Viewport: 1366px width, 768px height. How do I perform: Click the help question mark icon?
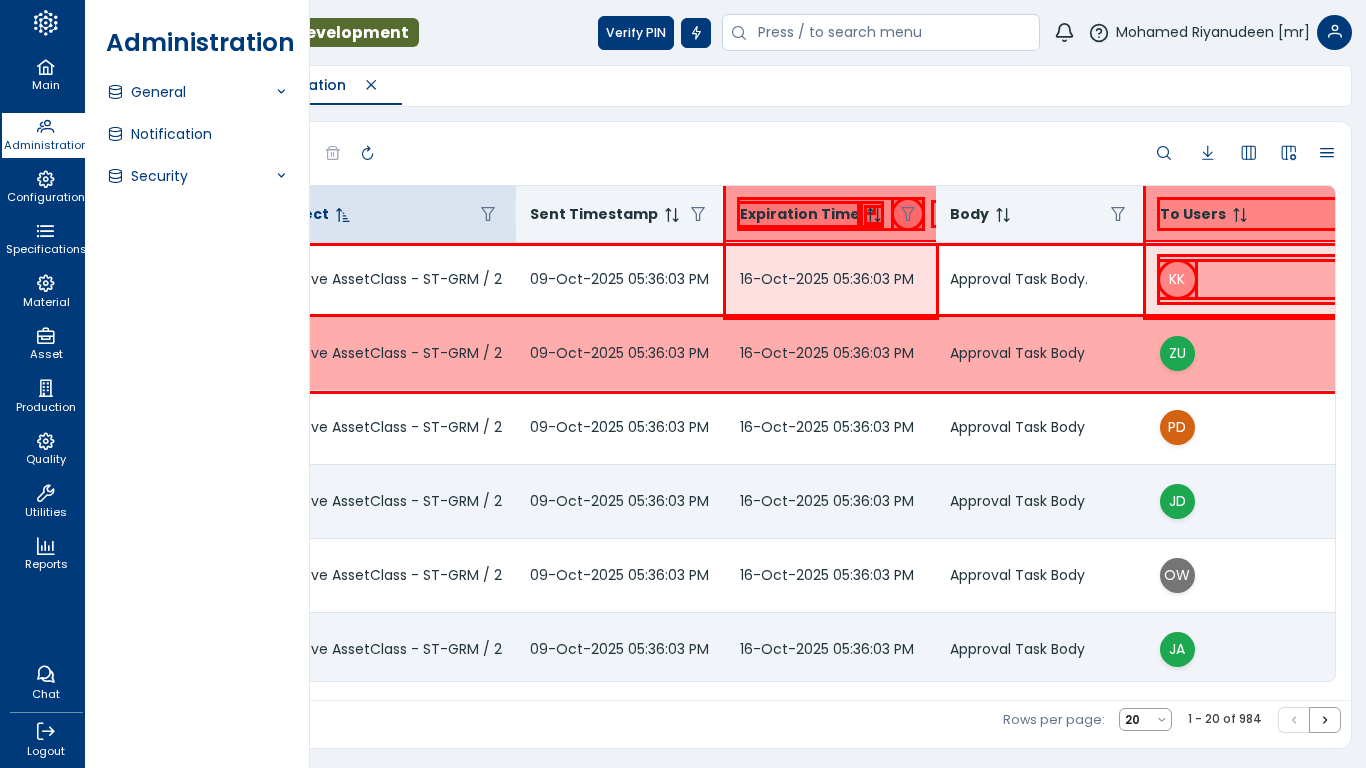coord(1098,33)
